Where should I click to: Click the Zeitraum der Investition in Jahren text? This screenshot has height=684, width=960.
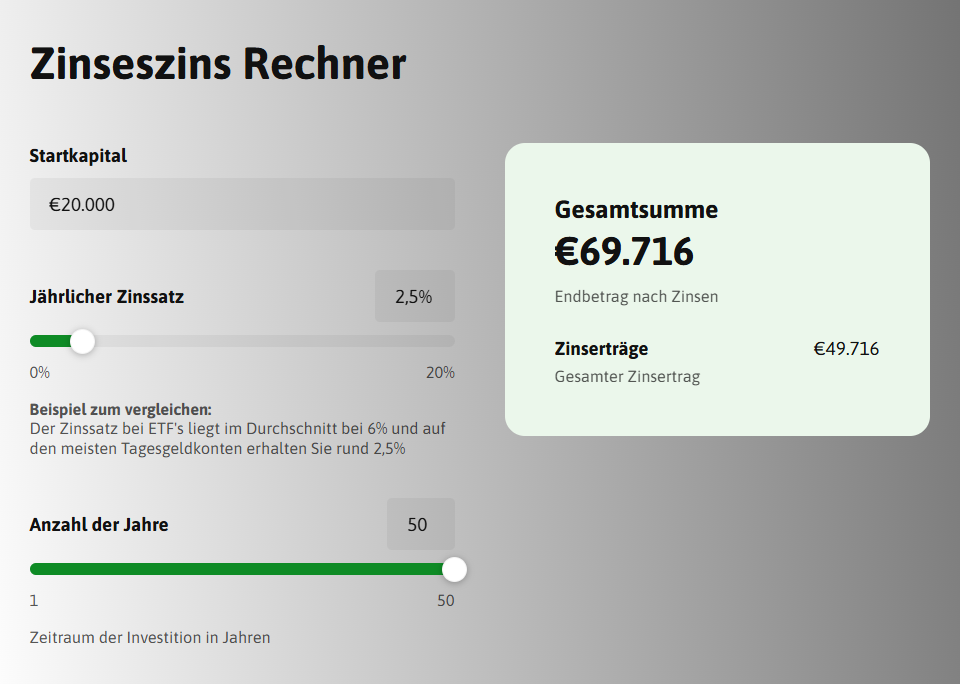coord(150,637)
